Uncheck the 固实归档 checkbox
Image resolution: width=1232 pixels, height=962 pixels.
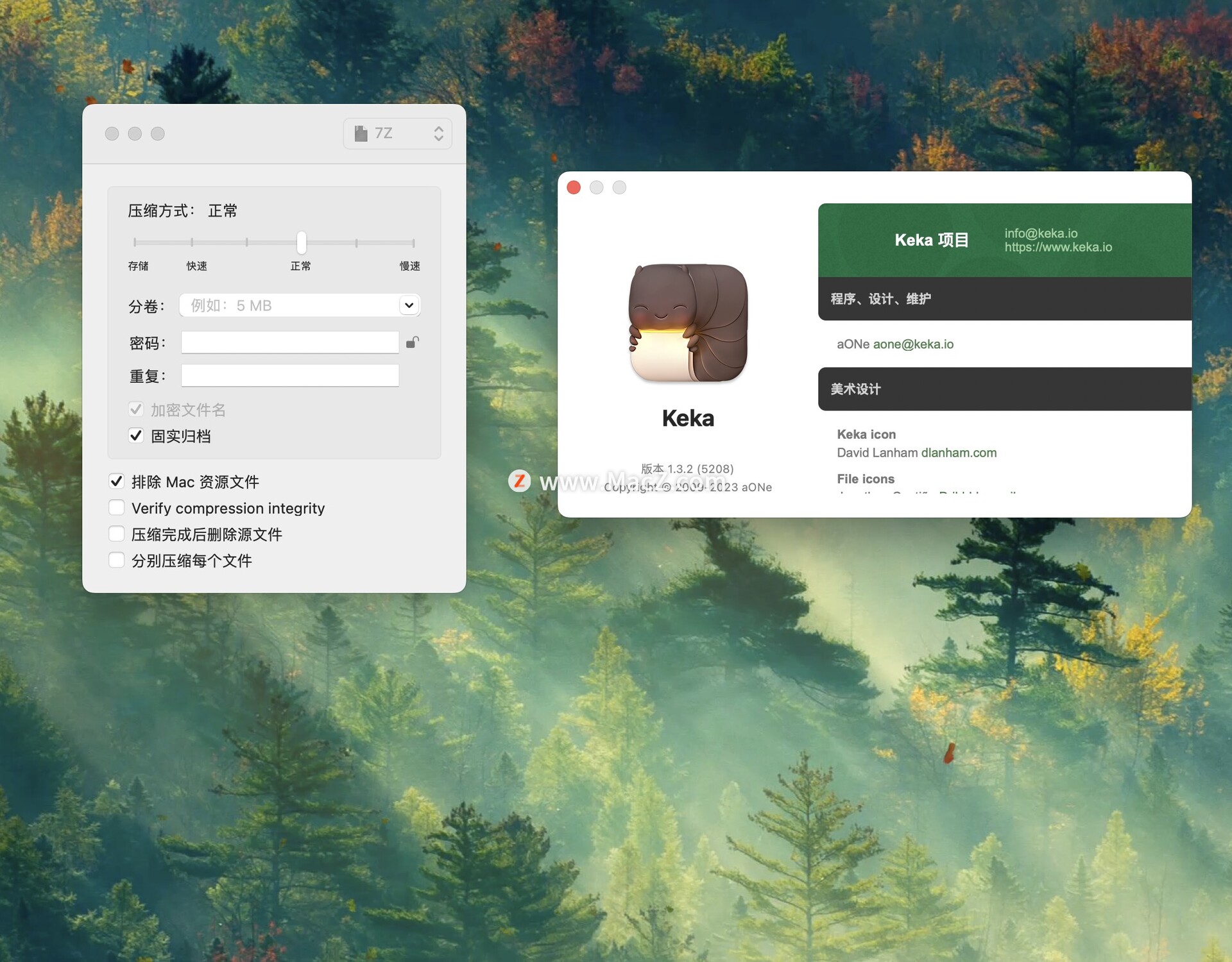135,435
